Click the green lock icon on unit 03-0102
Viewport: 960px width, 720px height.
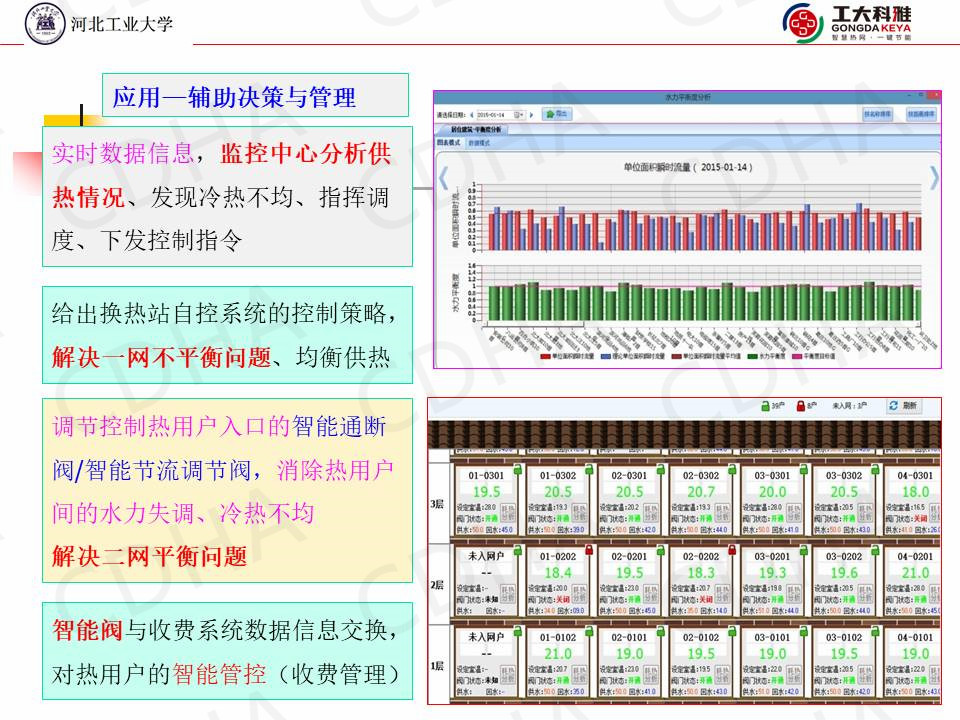point(876,630)
